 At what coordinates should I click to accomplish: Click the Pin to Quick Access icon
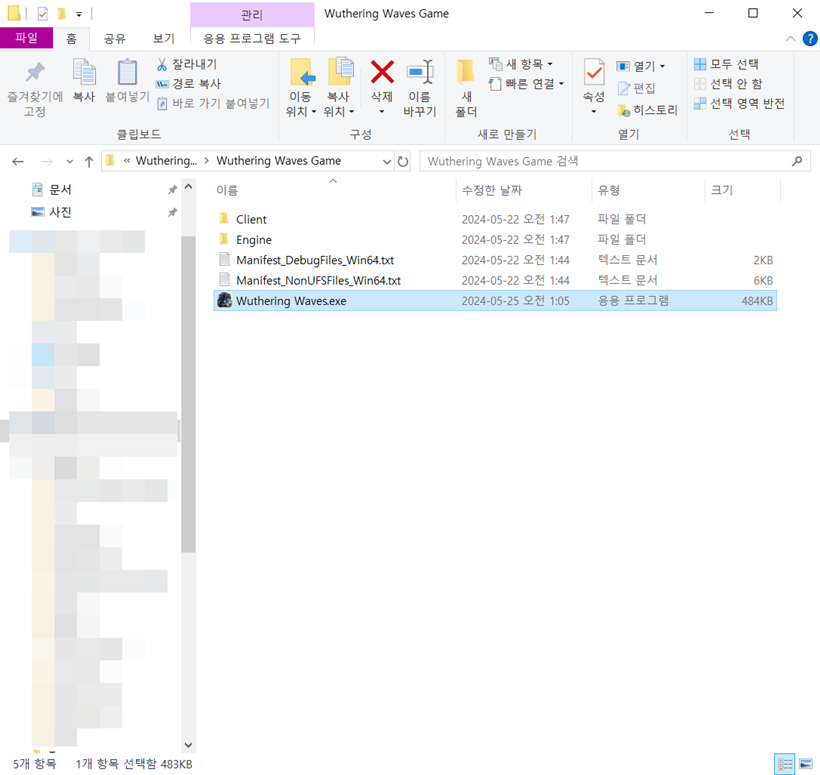pos(35,72)
